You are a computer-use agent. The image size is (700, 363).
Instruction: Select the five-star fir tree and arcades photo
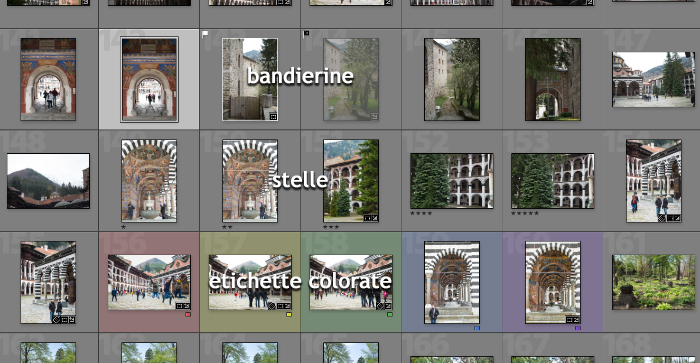[553, 181]
